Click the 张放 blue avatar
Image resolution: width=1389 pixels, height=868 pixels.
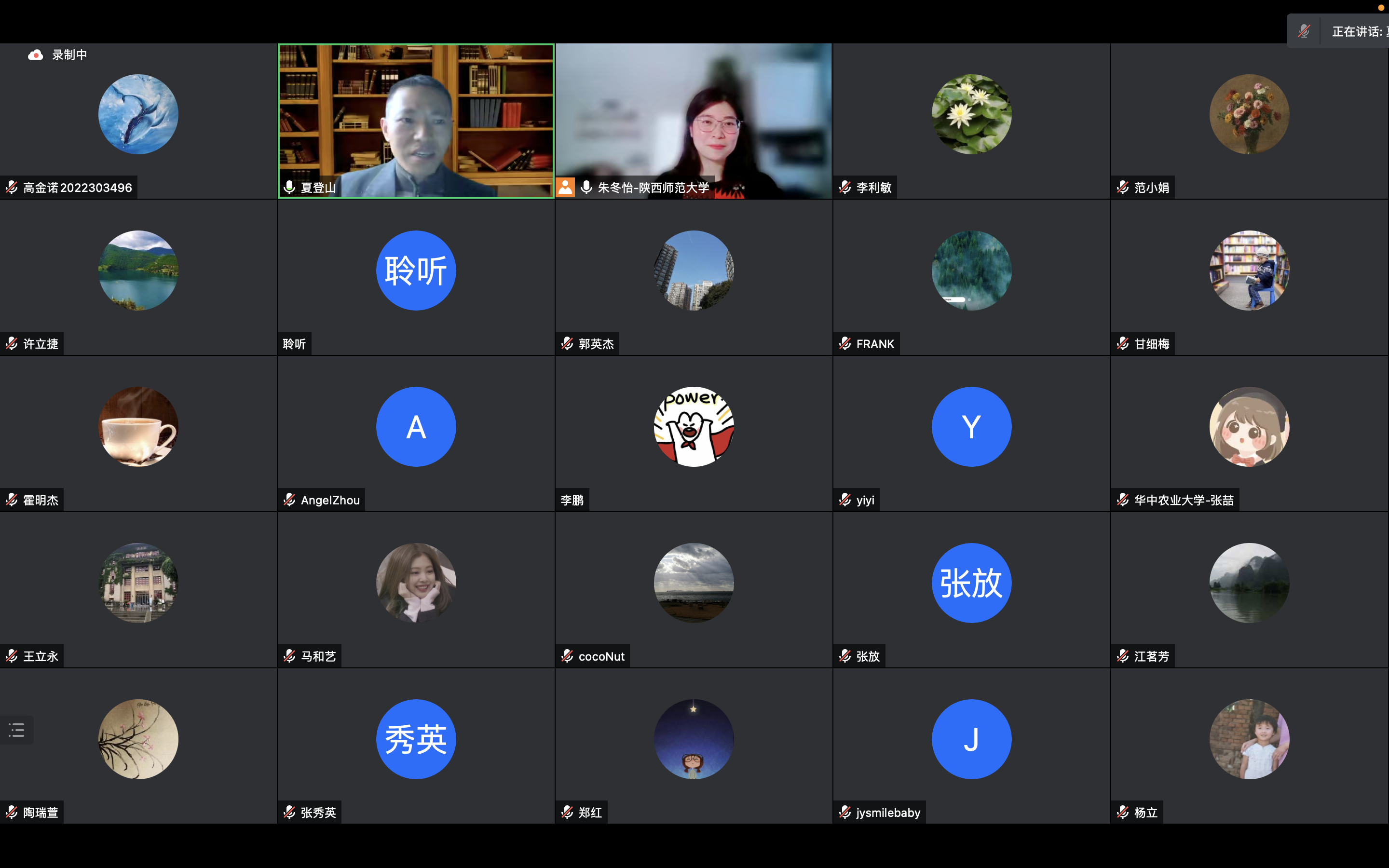tap(971, 583)
